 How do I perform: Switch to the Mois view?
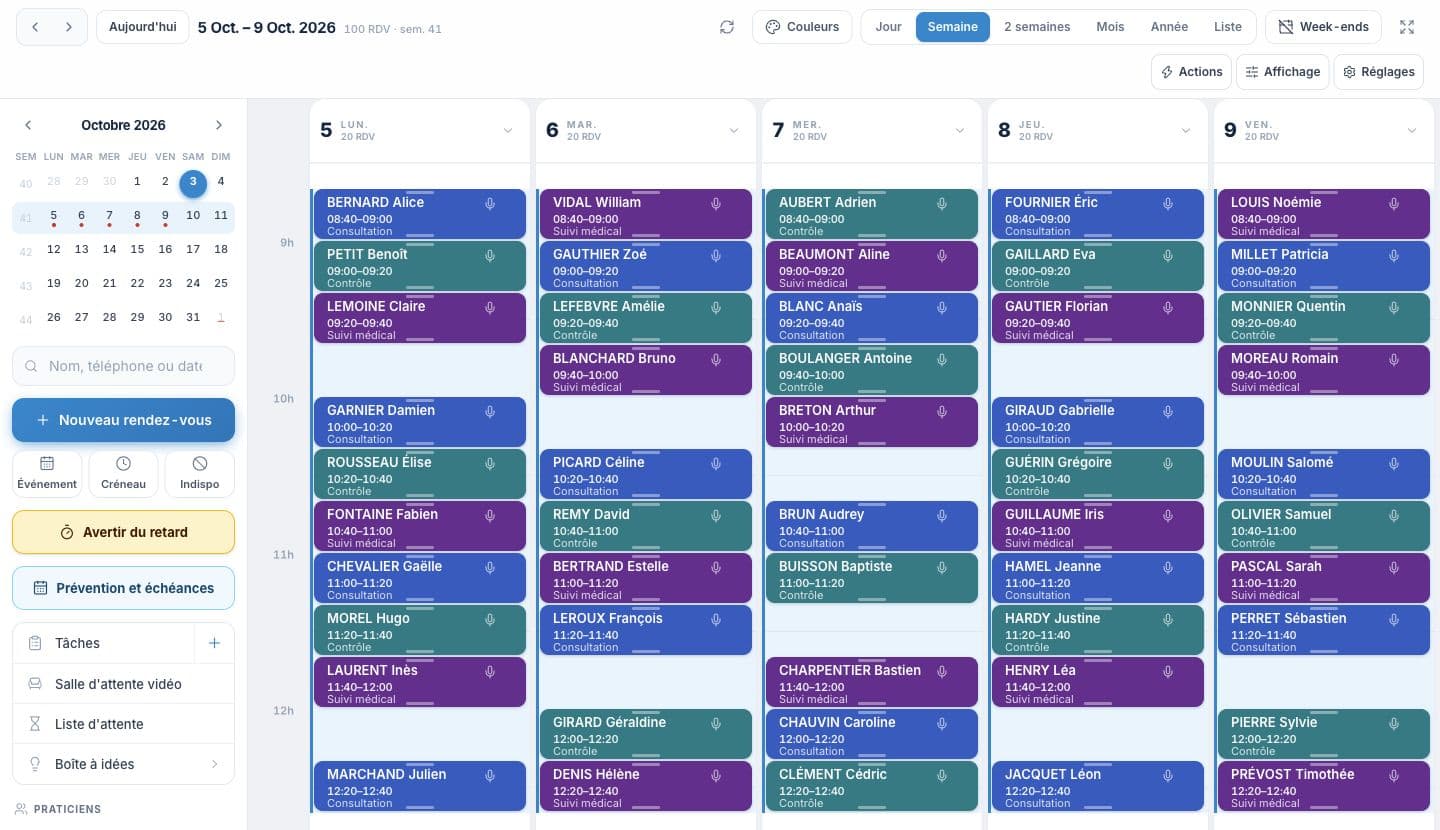(1110, 27)
